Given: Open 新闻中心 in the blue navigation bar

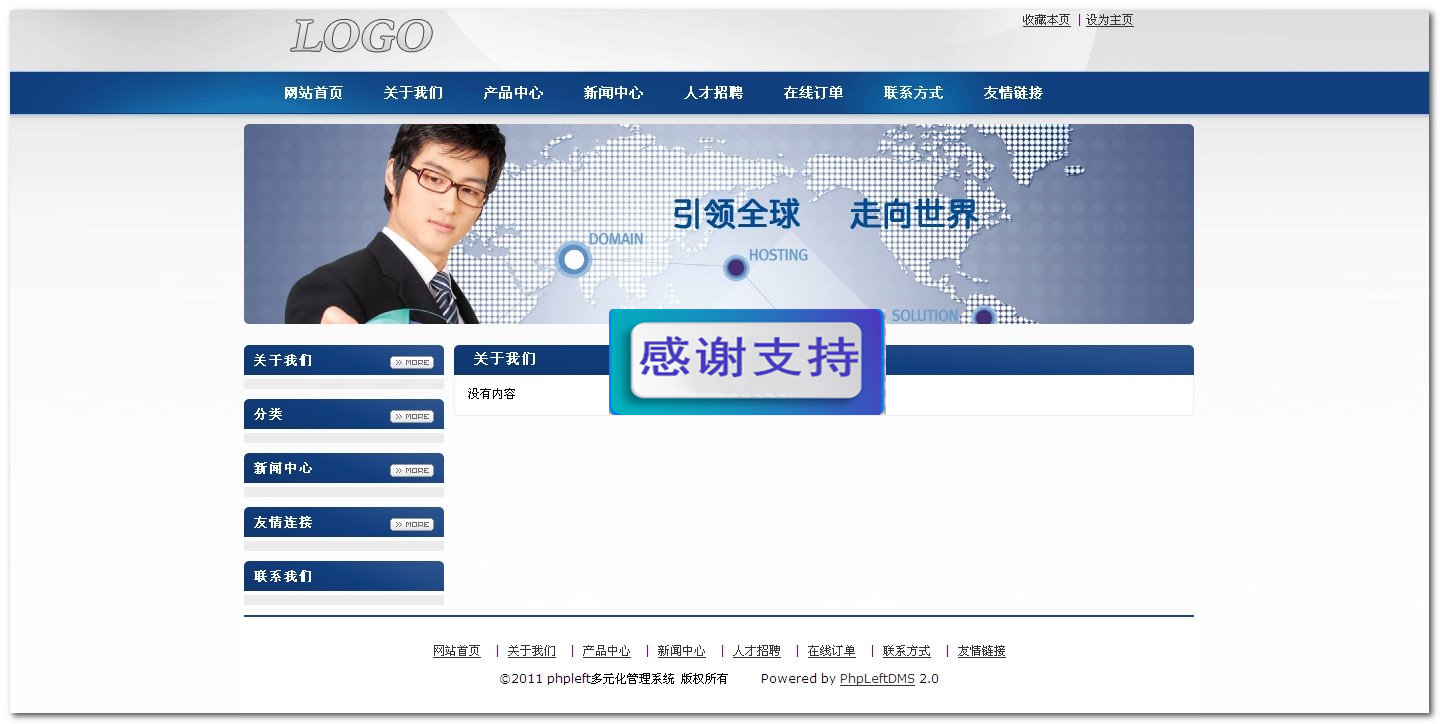Looking at the screenshot, I should coord(613,93).
